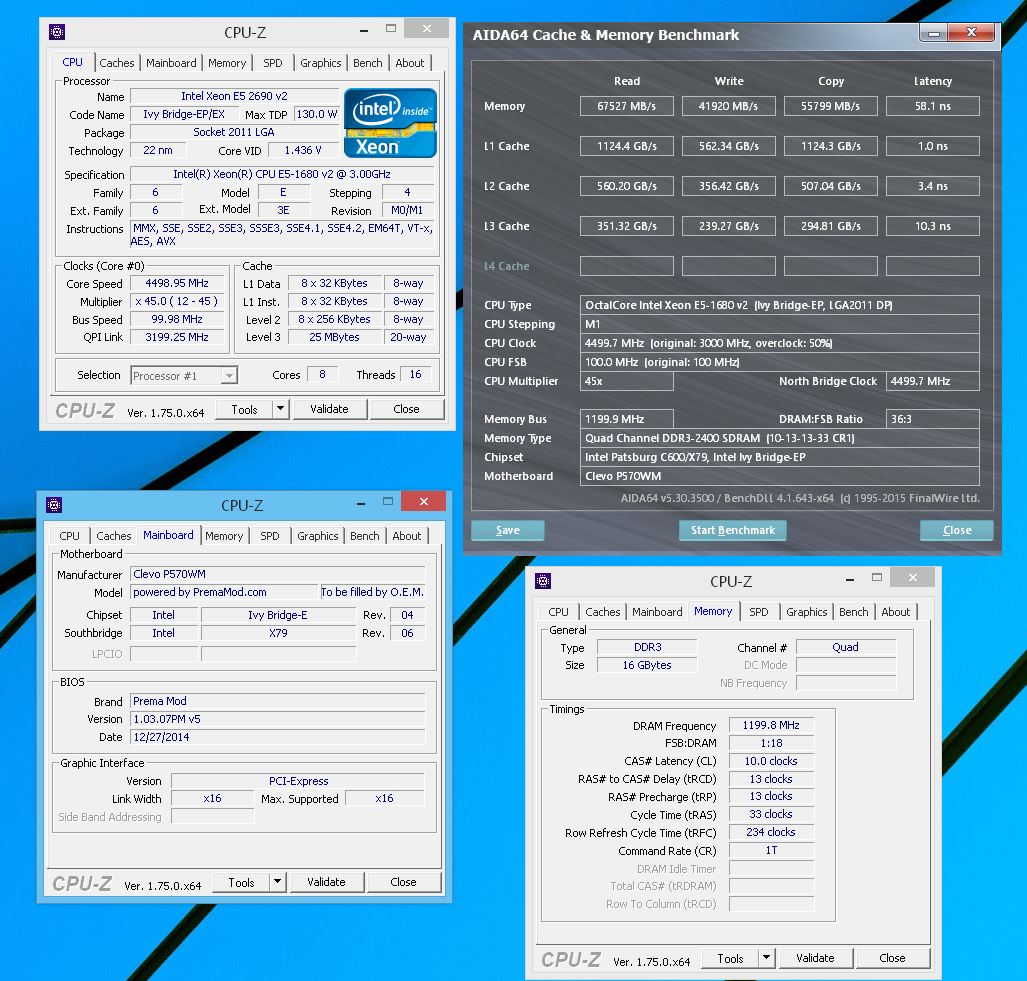Open SPD tab in the Memory window
Screen dimensions: 1027x981
tap(758, 612)
